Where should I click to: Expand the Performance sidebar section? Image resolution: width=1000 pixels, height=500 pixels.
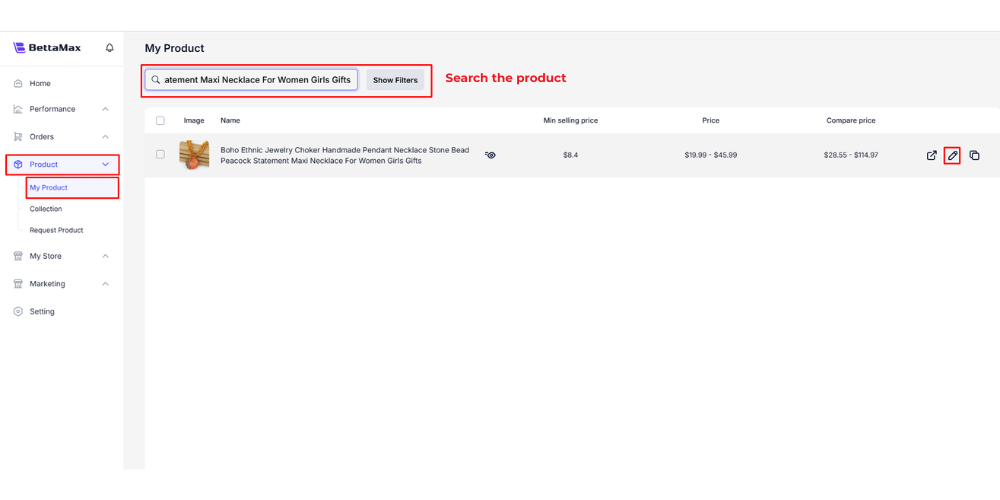coord(106,109)
